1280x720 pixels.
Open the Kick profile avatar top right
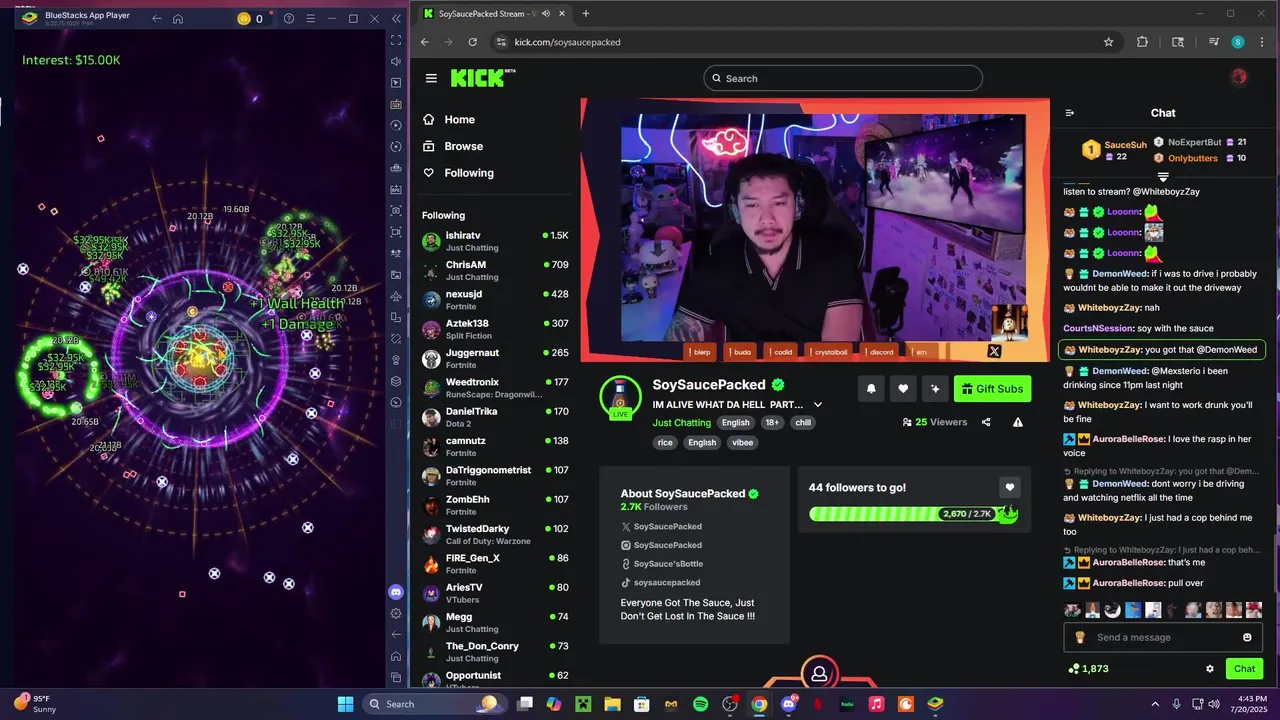tap(1239, 77)
